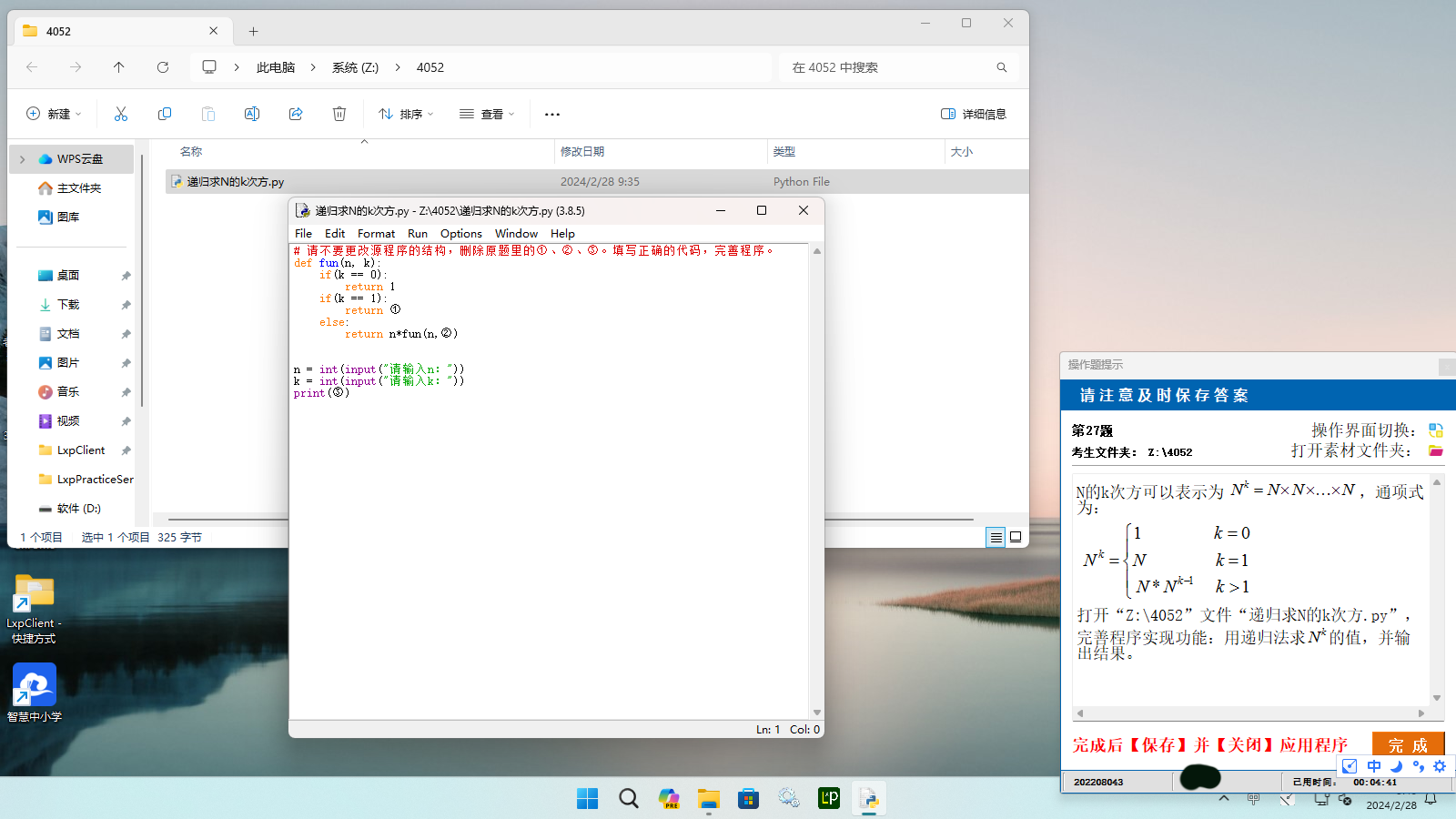Viewport: 1456px width, 819px height.
Task: Open the Format menu in IDLE
Action: click(376, 234)
